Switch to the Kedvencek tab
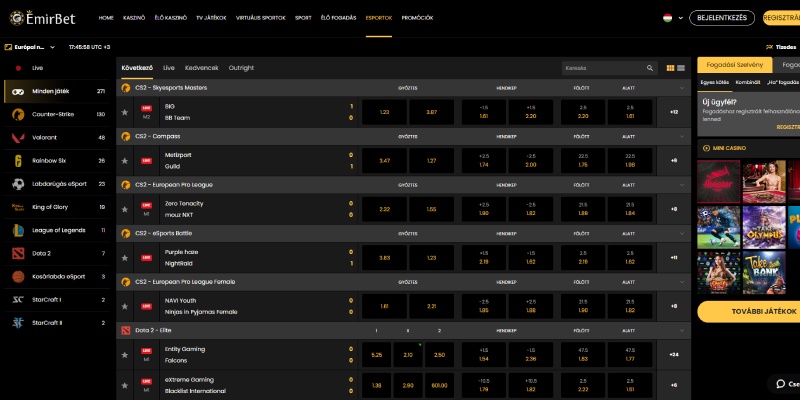The height and width of the screenshot is (400, 800). (202, 68)
